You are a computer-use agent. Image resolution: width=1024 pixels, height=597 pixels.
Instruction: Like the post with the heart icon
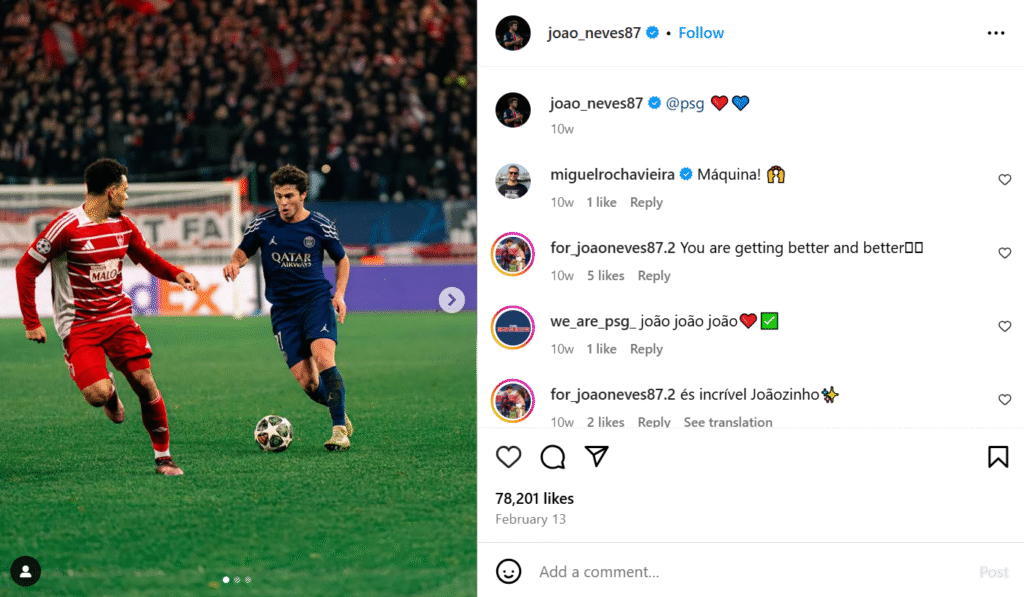click(x=509, y=457)
